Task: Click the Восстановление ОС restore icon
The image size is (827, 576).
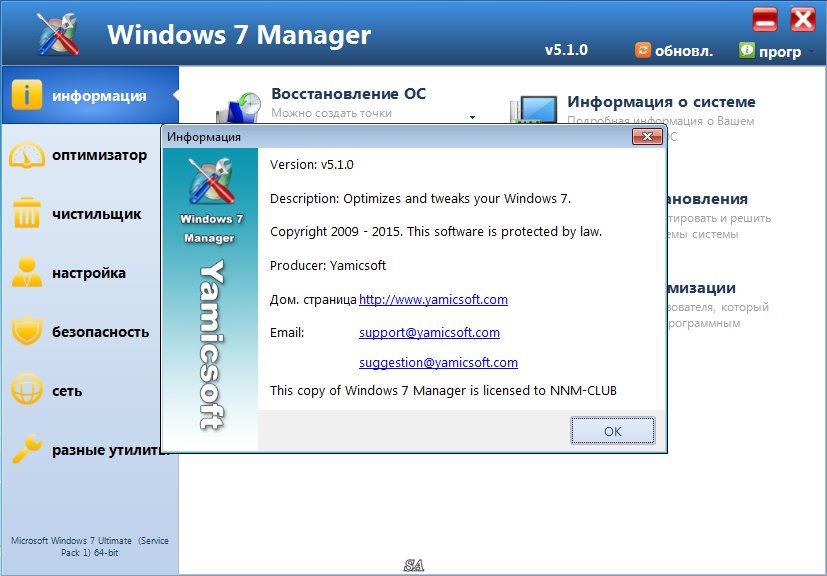Action: pos(239,108)
